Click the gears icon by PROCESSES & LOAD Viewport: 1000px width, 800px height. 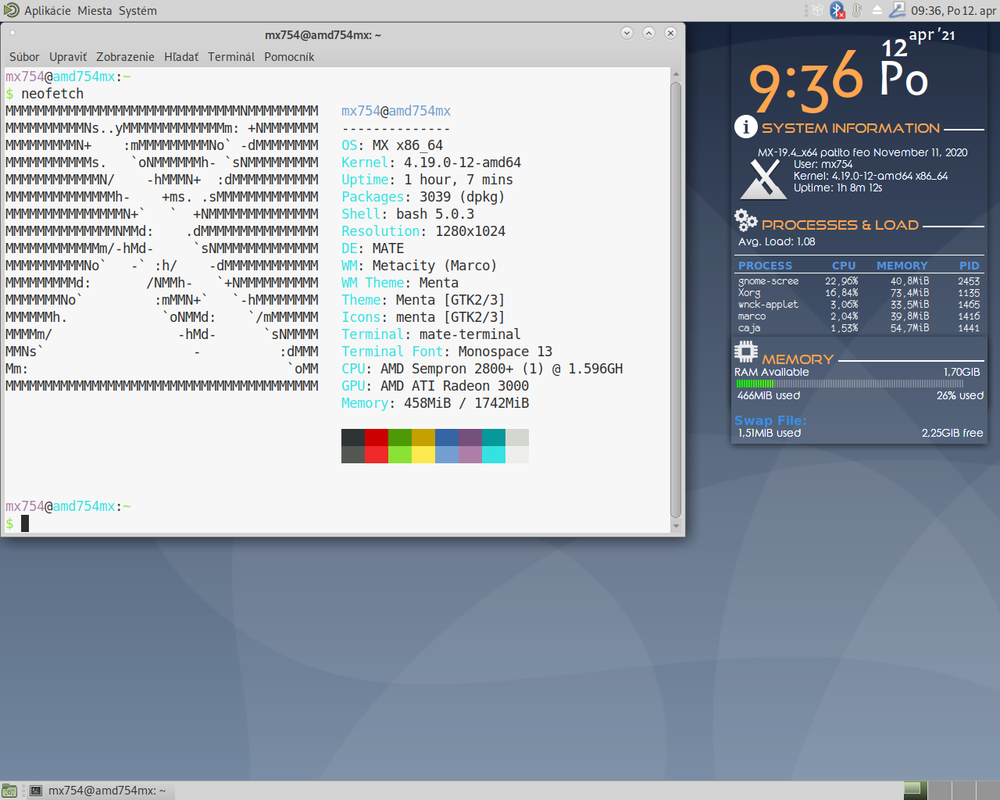[746, 221]
